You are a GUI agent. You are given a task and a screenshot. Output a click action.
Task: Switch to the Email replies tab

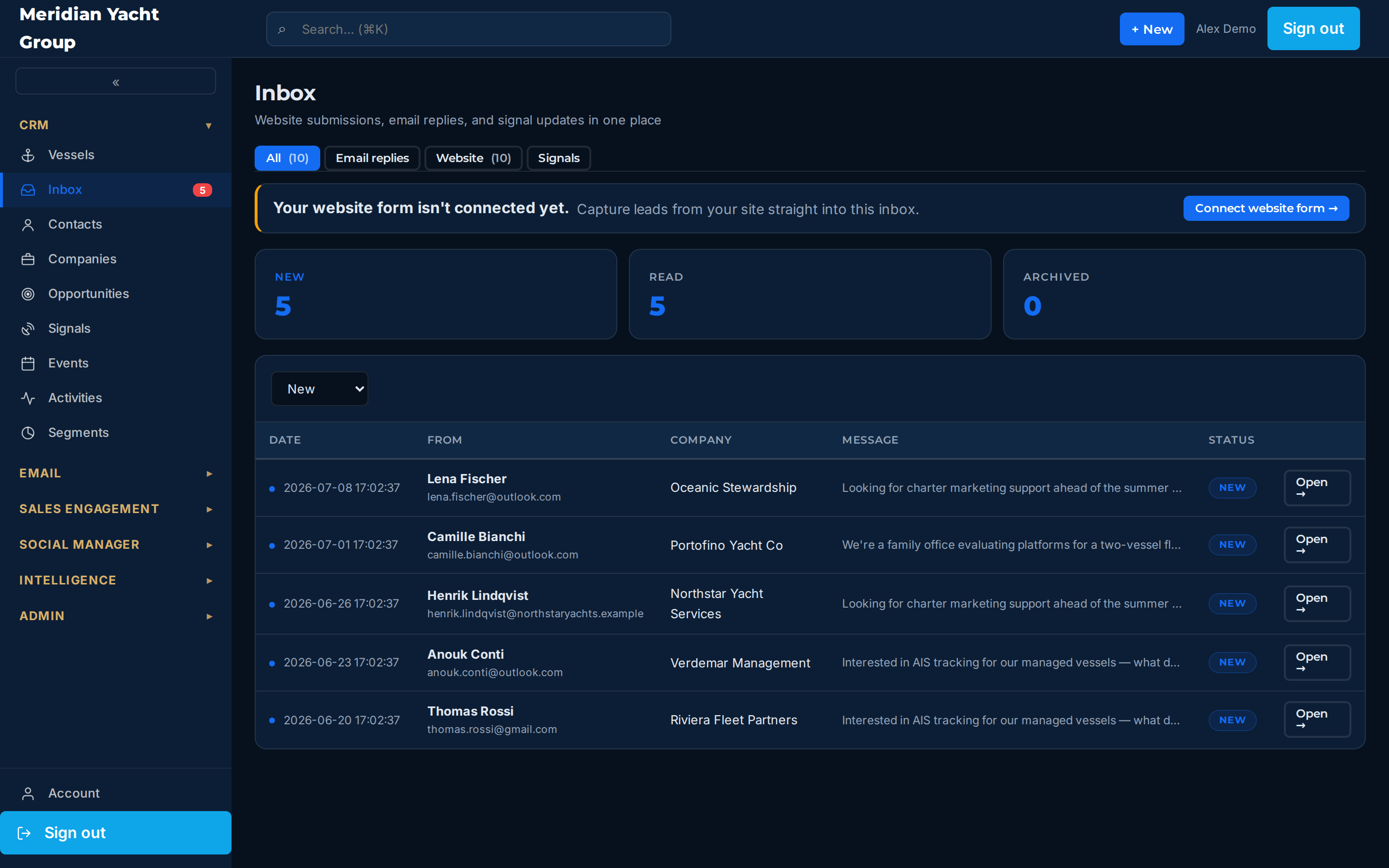tap(372, 158)
